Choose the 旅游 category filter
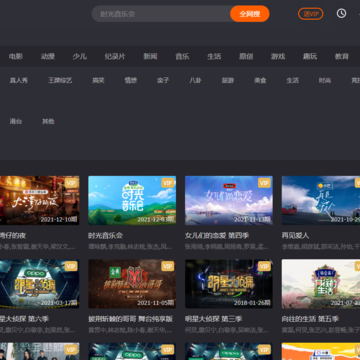The width and height of the screenshot is (360, 360). [x=228, y=80]
